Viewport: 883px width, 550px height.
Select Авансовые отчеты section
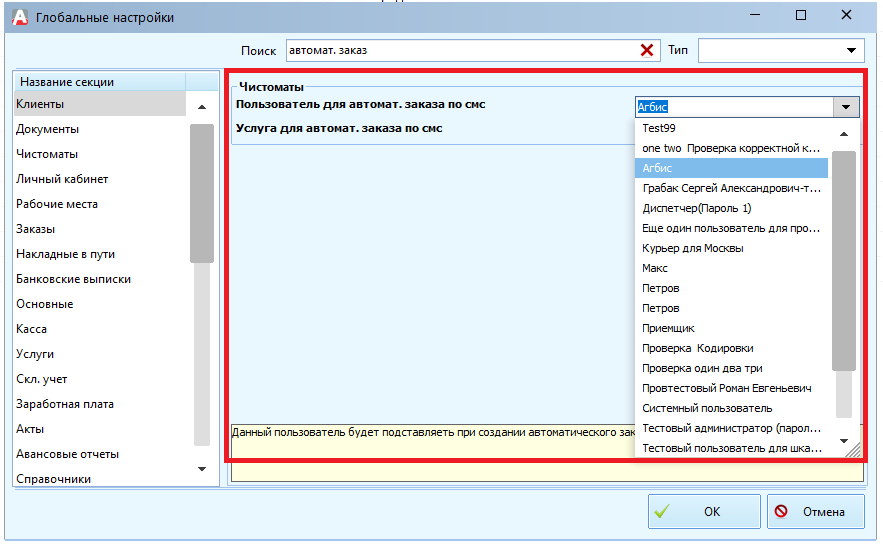[x=100, y=454]
